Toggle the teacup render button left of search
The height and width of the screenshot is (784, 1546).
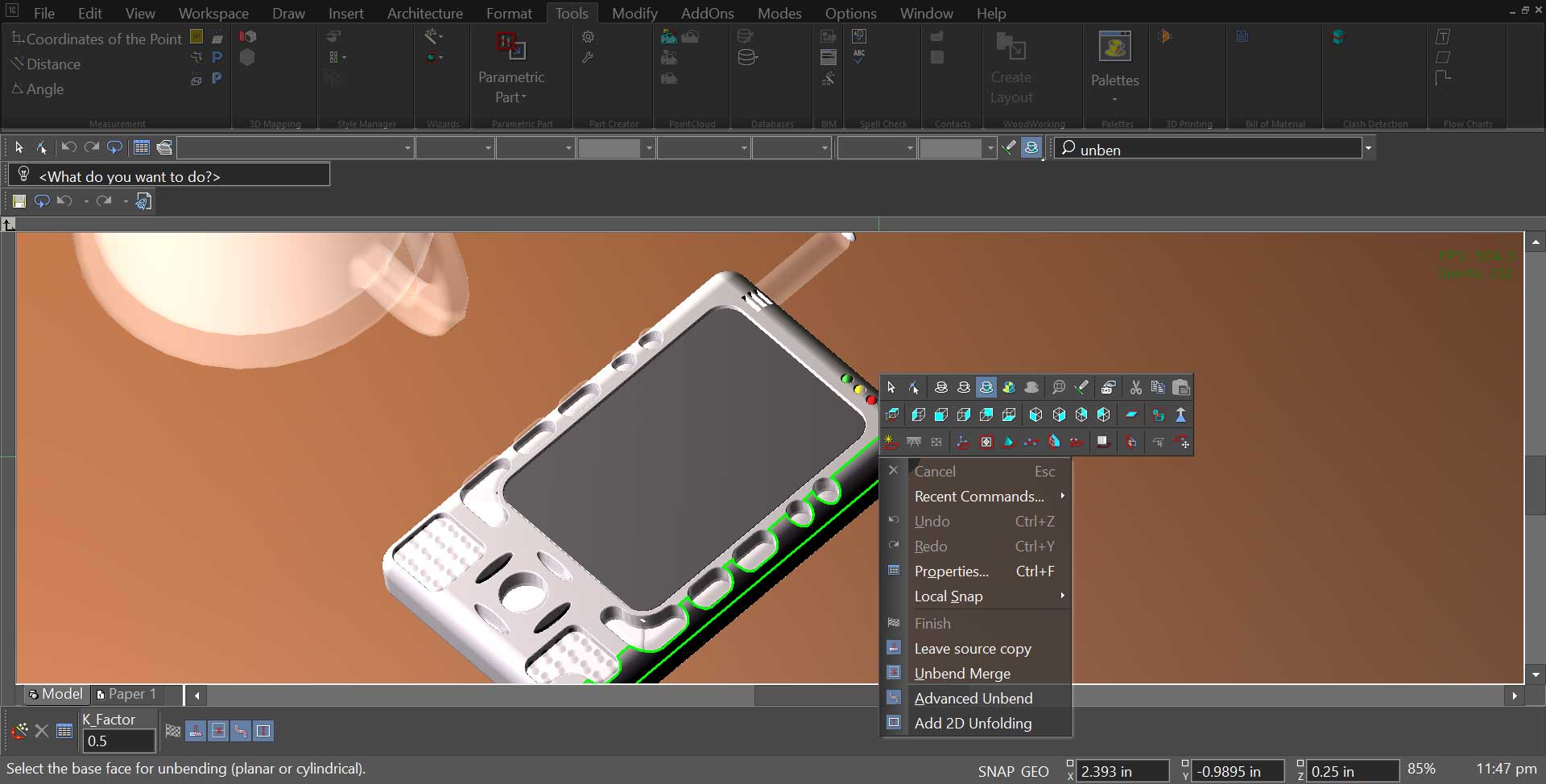(1031, 147)
